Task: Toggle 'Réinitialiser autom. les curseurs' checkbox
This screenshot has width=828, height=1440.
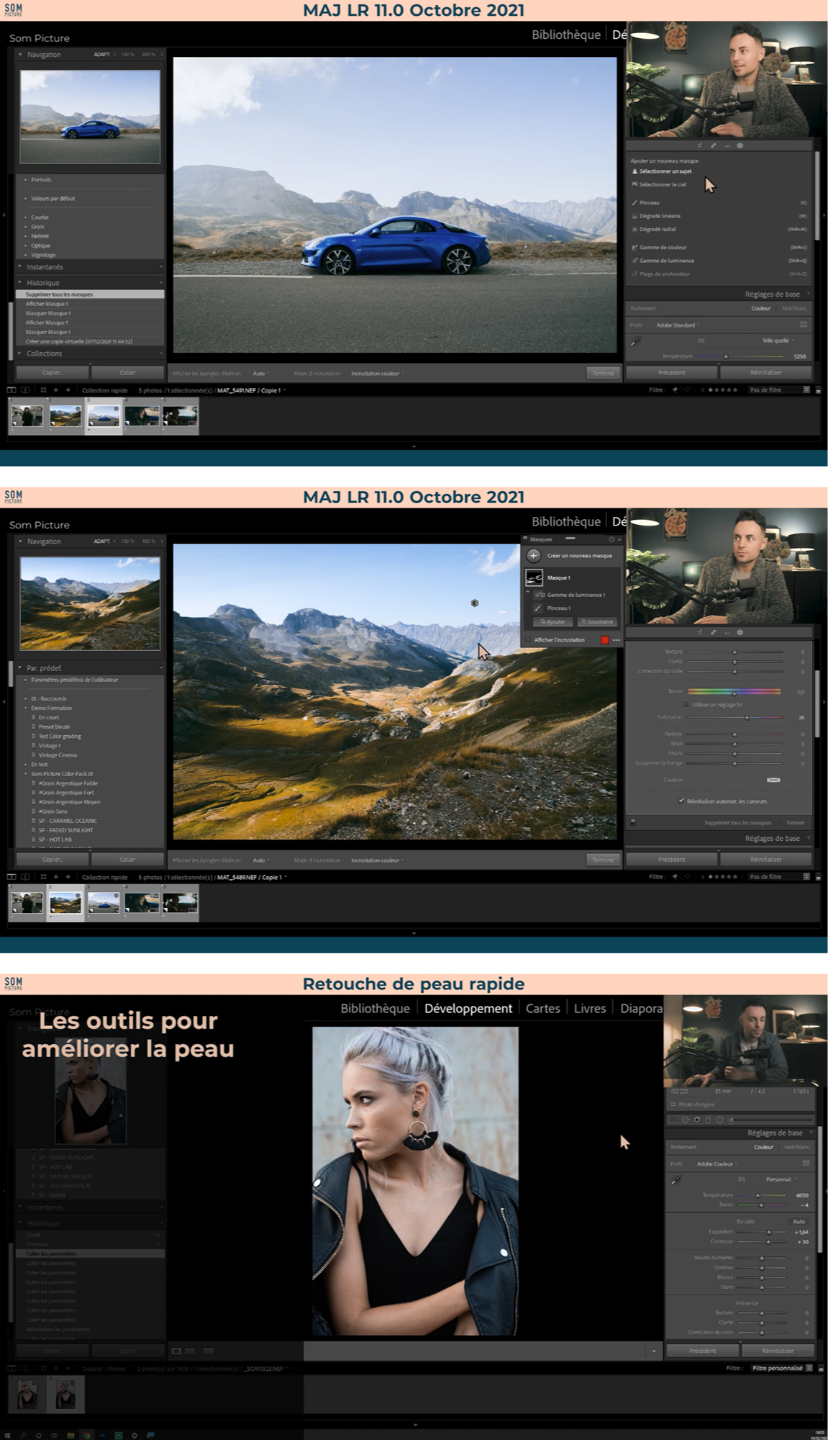Action: click(x=681, y=800)
